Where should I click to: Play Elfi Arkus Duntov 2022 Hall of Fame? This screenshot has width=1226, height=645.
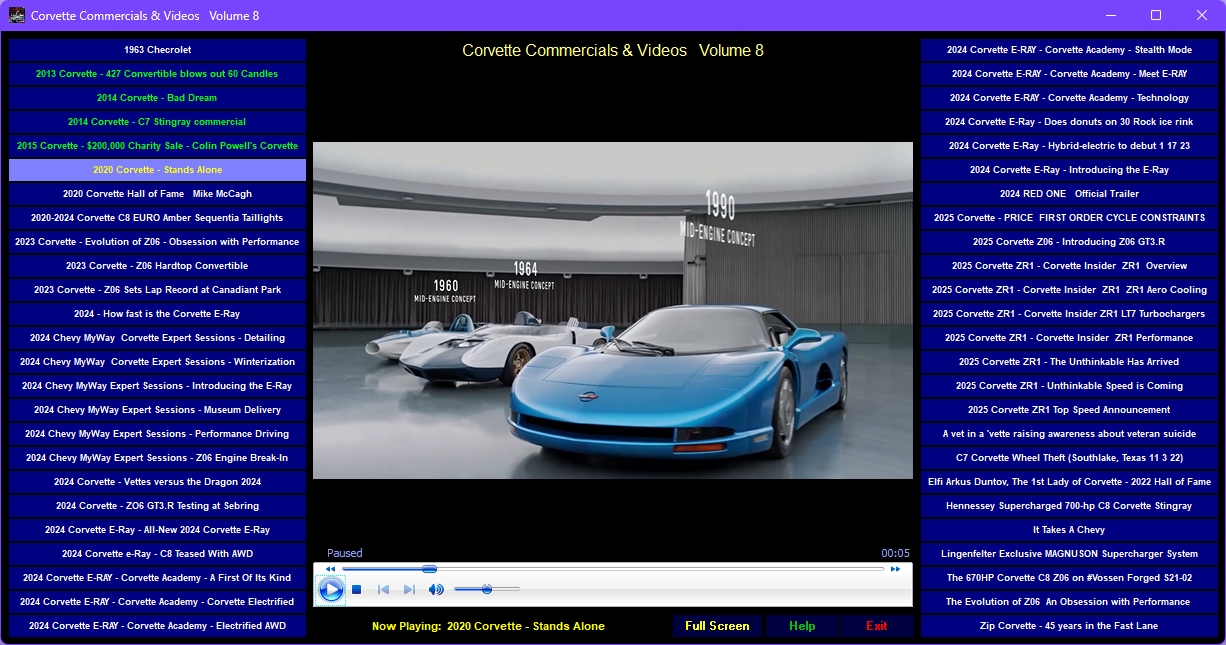pyautogui.click(x=1069, y=482)
